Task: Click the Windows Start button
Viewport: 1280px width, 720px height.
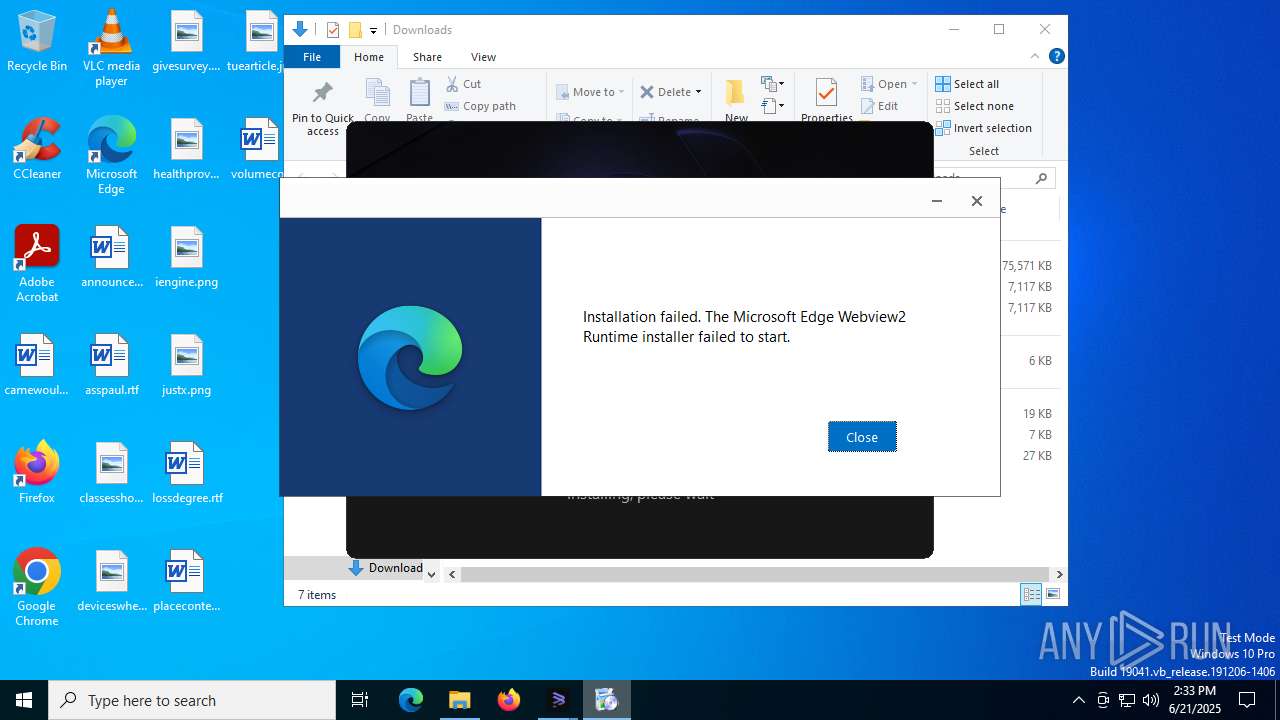Action: coord(24,700)
